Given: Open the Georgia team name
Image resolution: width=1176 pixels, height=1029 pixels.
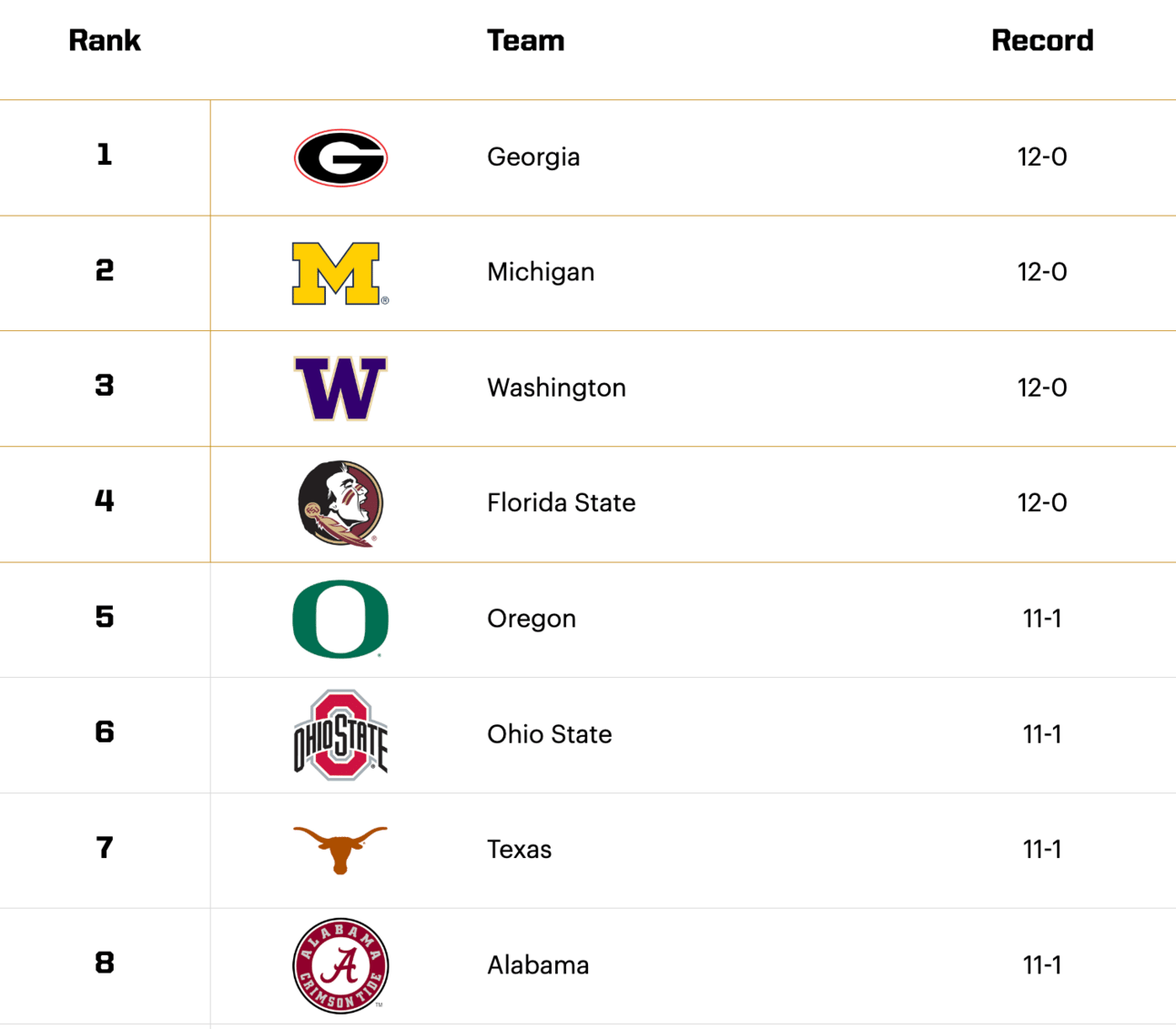Looking at the screenshot, I should (x=533, y=157).
